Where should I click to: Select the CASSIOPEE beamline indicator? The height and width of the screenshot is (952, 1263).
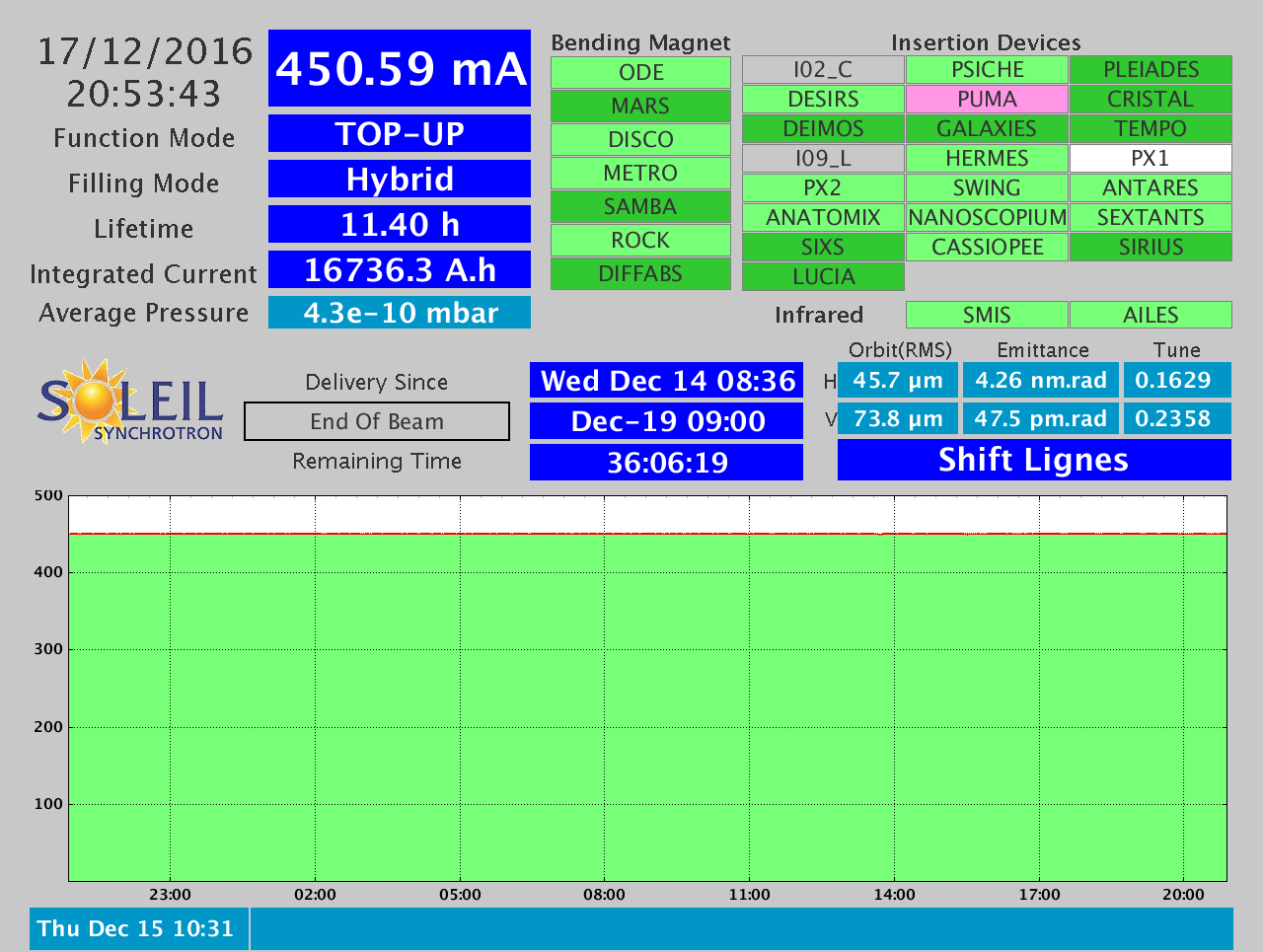(987, 248)
